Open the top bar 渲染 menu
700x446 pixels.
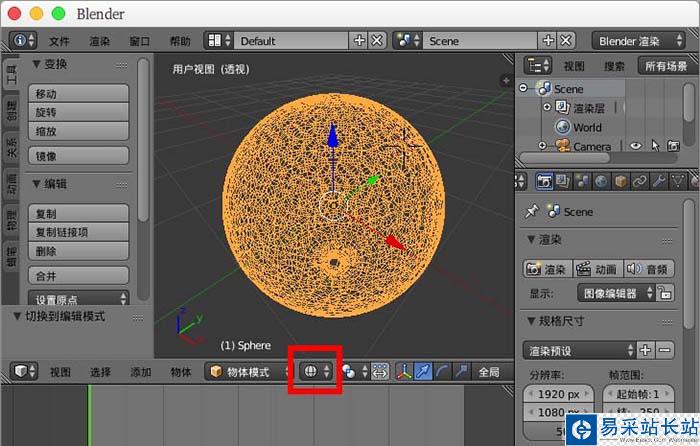(x=100, y=41)
